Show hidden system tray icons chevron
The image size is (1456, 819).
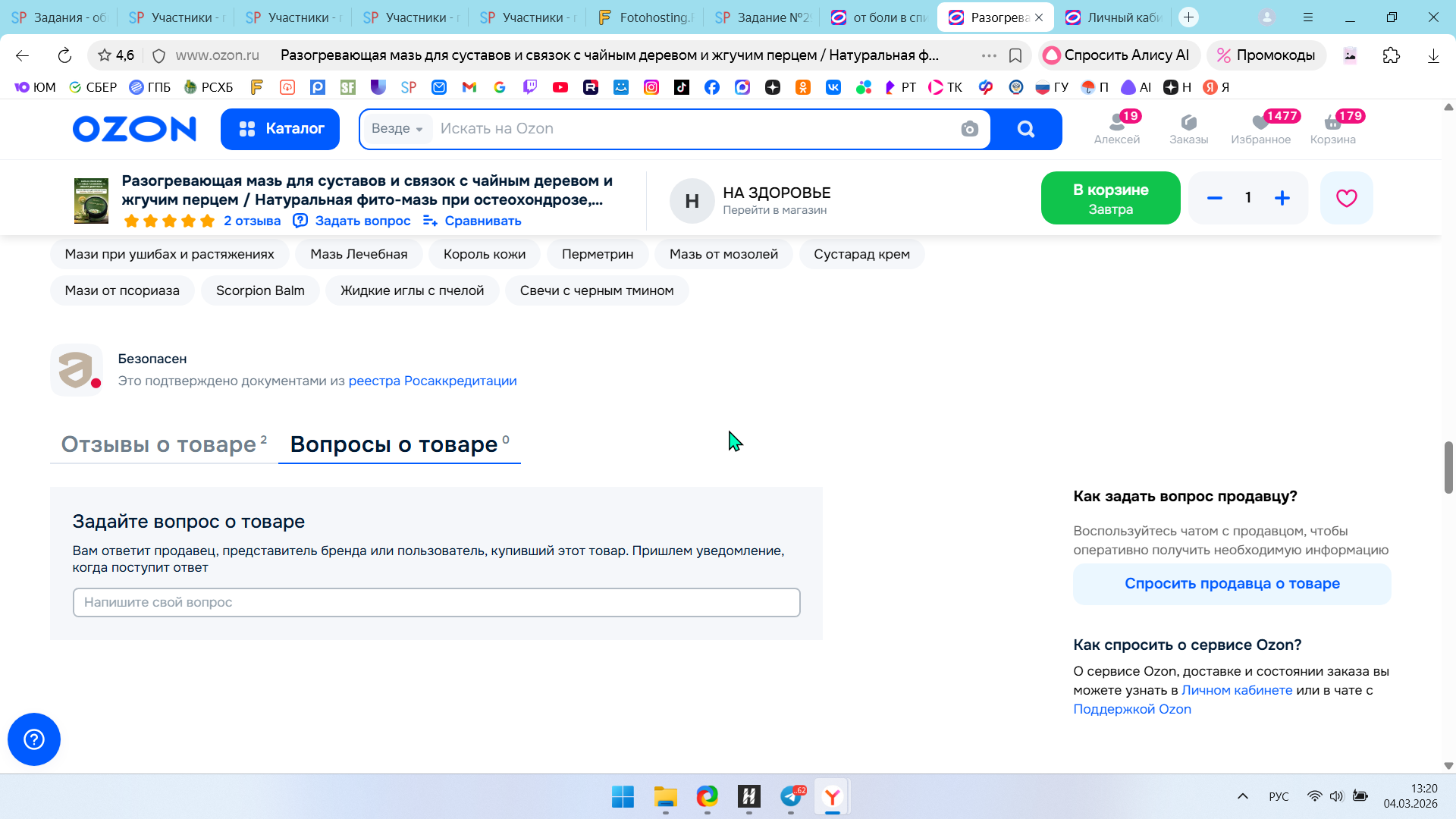tap(1242, 796)
